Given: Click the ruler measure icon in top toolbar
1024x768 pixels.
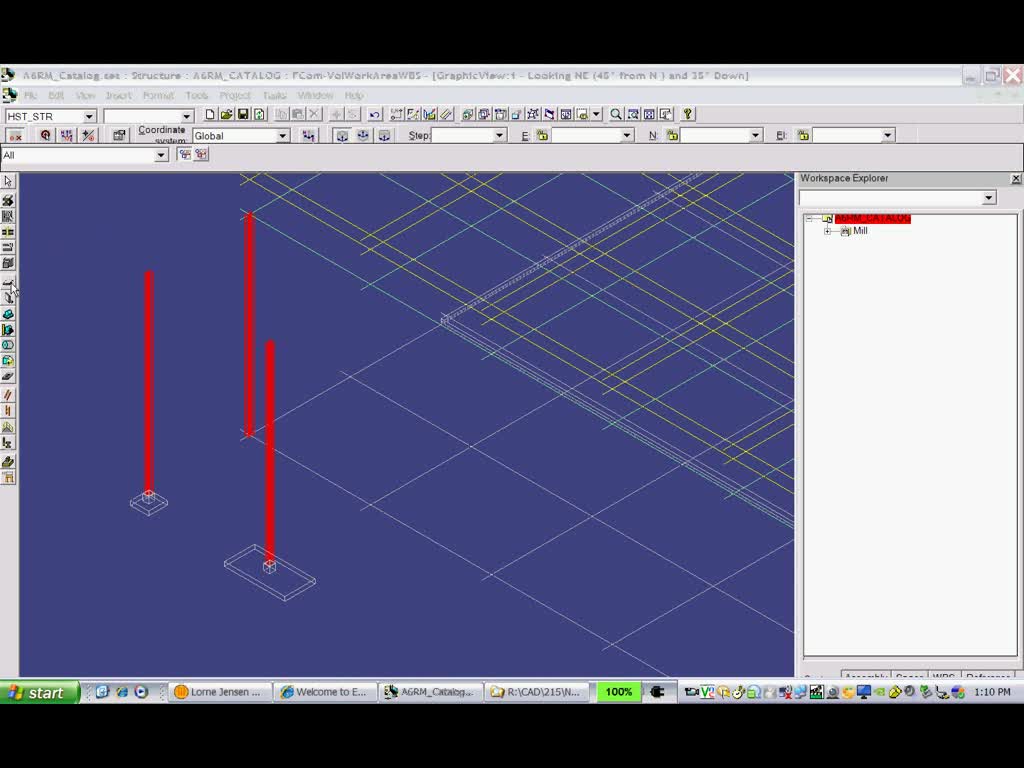Looking at the screenshot, I should point(446,114).
